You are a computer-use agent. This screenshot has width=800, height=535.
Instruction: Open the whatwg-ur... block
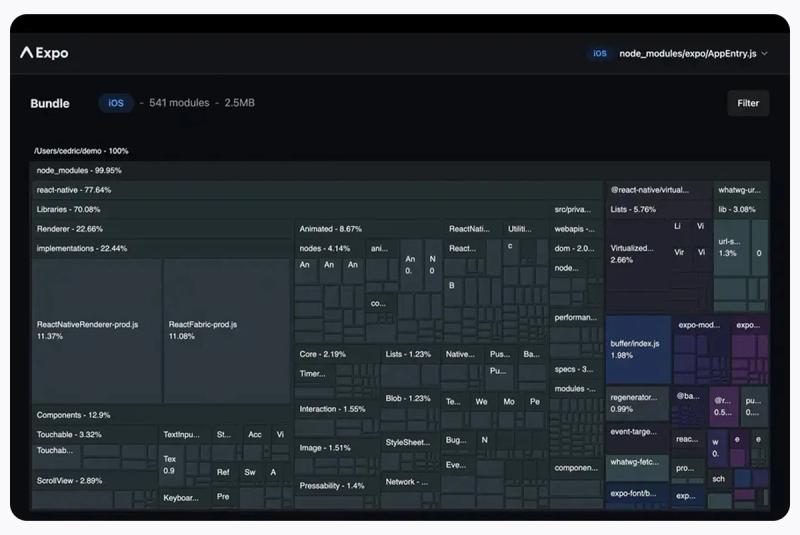[741, 190]
